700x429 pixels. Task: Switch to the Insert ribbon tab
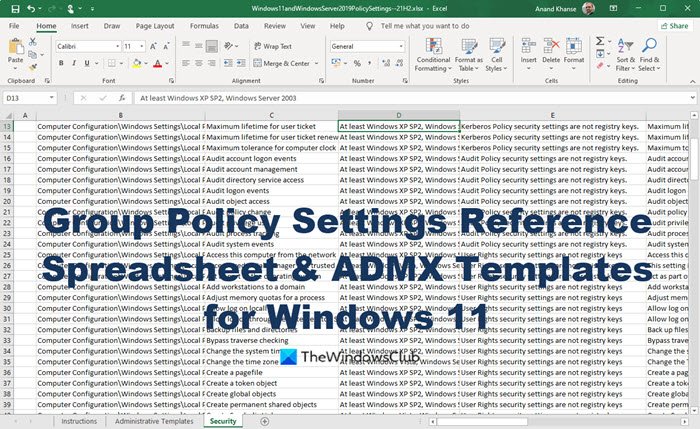(x=79, y=26)
